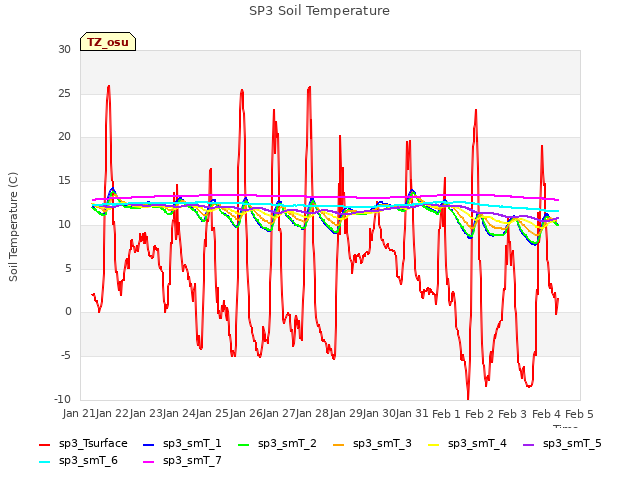
Task: Click the Jan 26 date tick label
Action: click(x=246, y=414)
